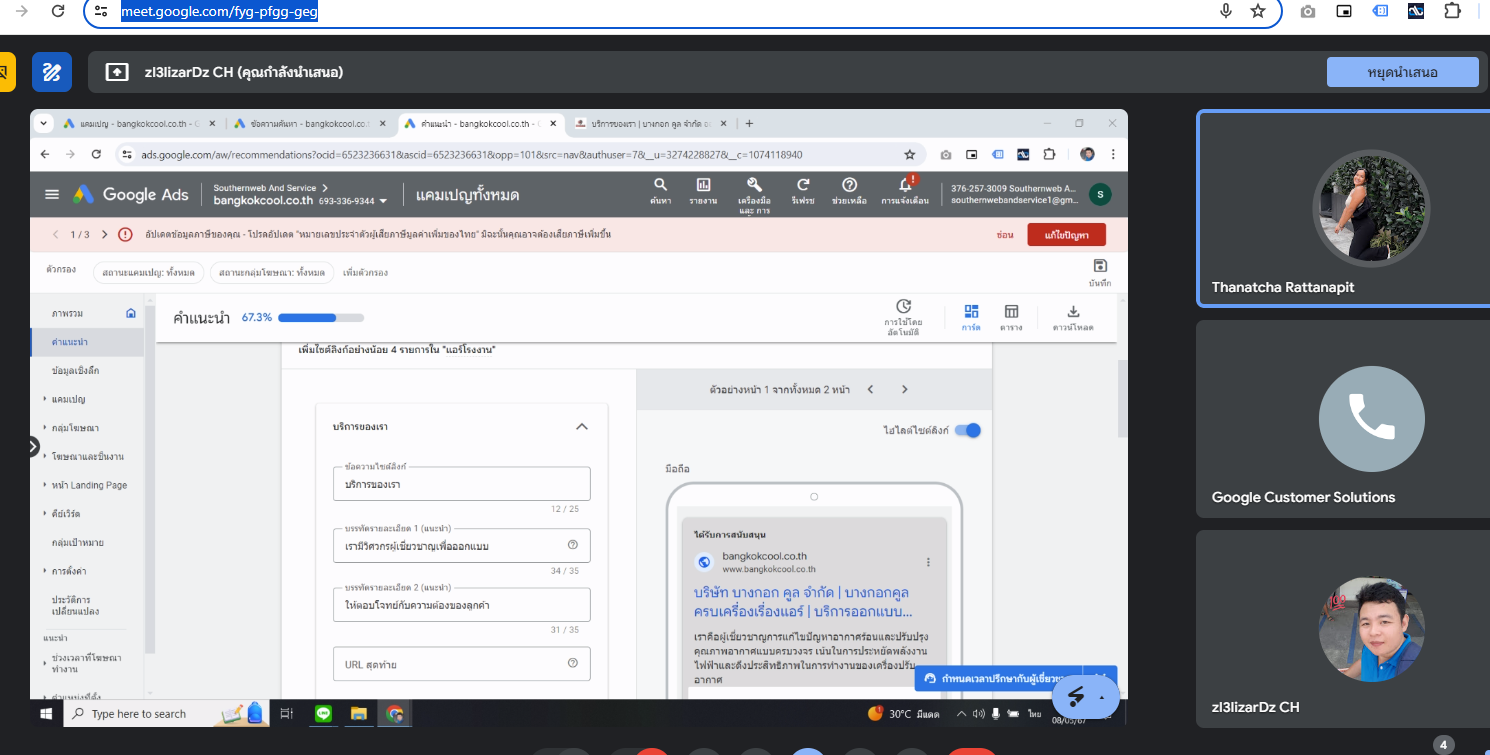Open the auto-apply history clock icon

(902, 307)
